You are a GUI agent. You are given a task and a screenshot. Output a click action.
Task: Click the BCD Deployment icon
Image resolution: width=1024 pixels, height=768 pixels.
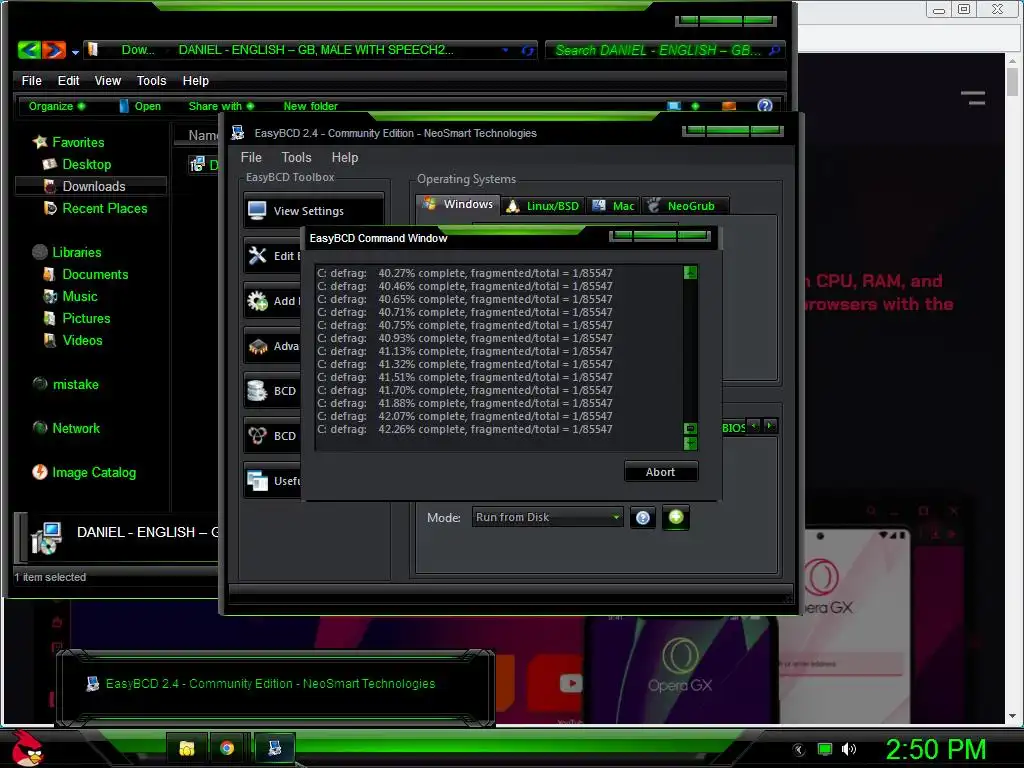tap(257, 436)
